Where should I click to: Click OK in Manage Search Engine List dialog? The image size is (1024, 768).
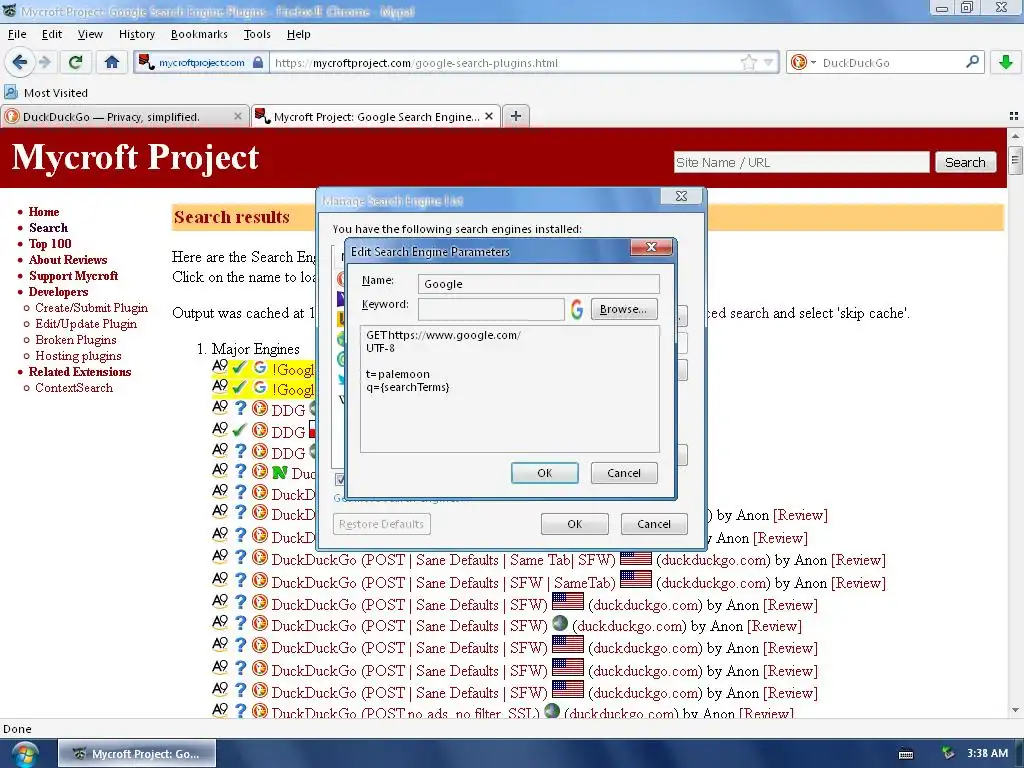pos(575,524)
